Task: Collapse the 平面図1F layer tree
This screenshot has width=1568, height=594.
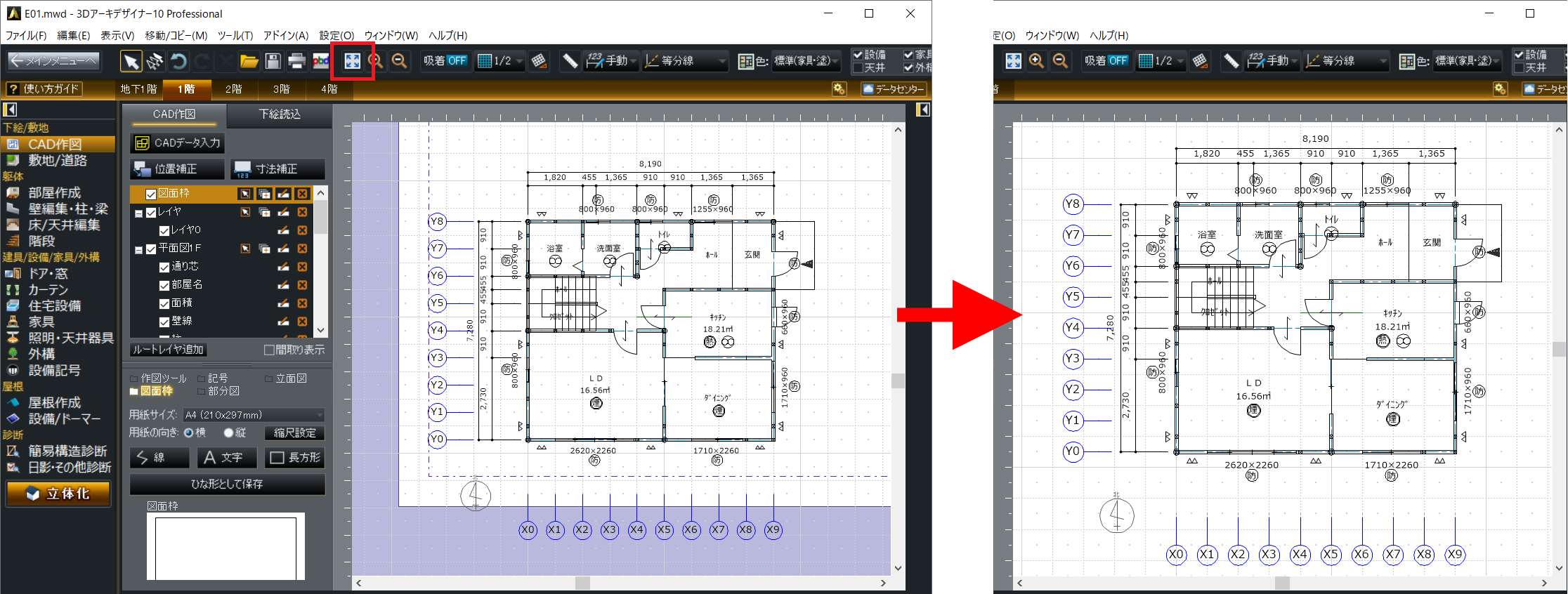Action: (138, 249)
